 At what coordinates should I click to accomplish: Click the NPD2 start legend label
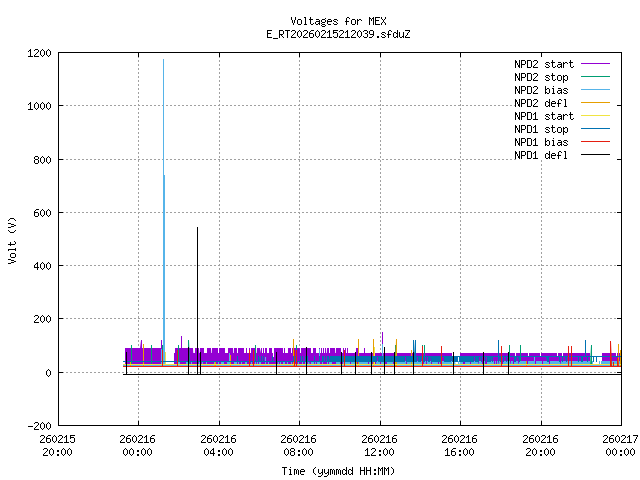coord(544,64)
